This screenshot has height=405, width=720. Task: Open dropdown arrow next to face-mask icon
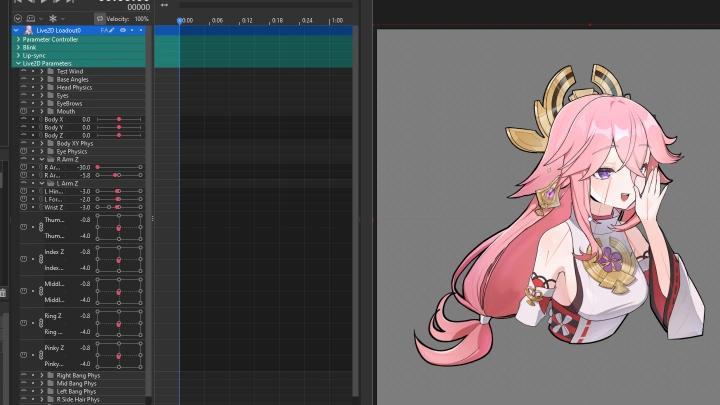(41, 19)
